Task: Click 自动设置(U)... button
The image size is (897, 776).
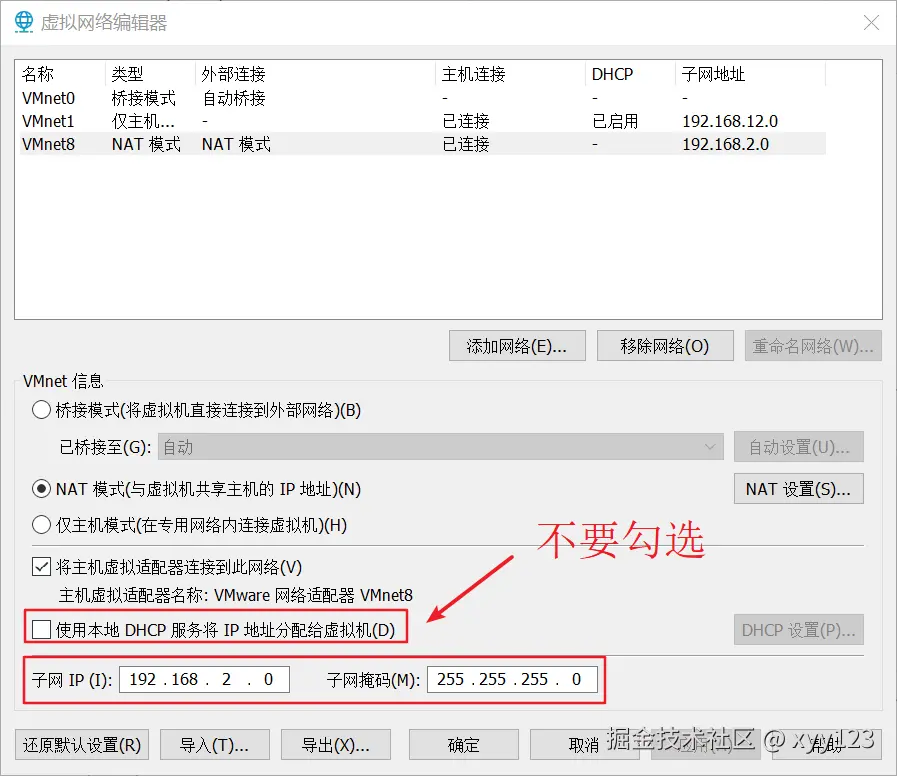Action: tap(799, 446)
